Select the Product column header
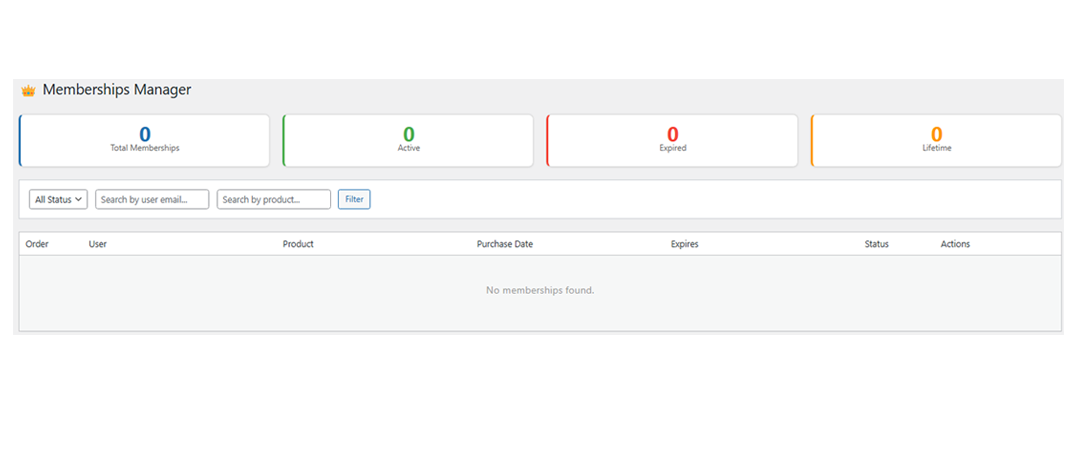Screen dimensions: 1076x453 [298, 244]
